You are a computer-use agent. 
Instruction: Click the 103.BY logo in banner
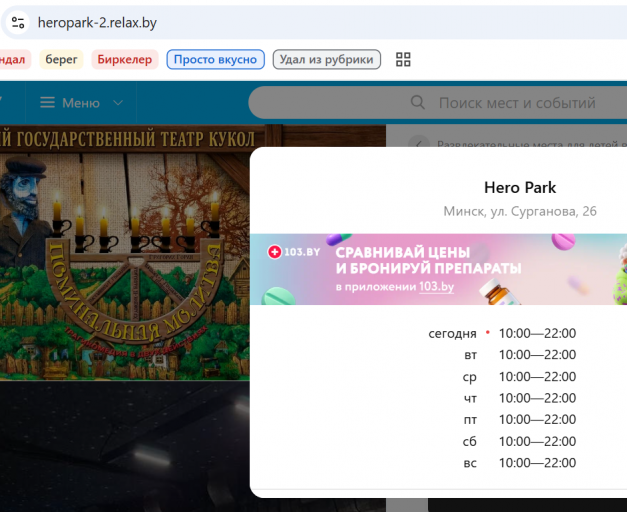tap(294, 252)
